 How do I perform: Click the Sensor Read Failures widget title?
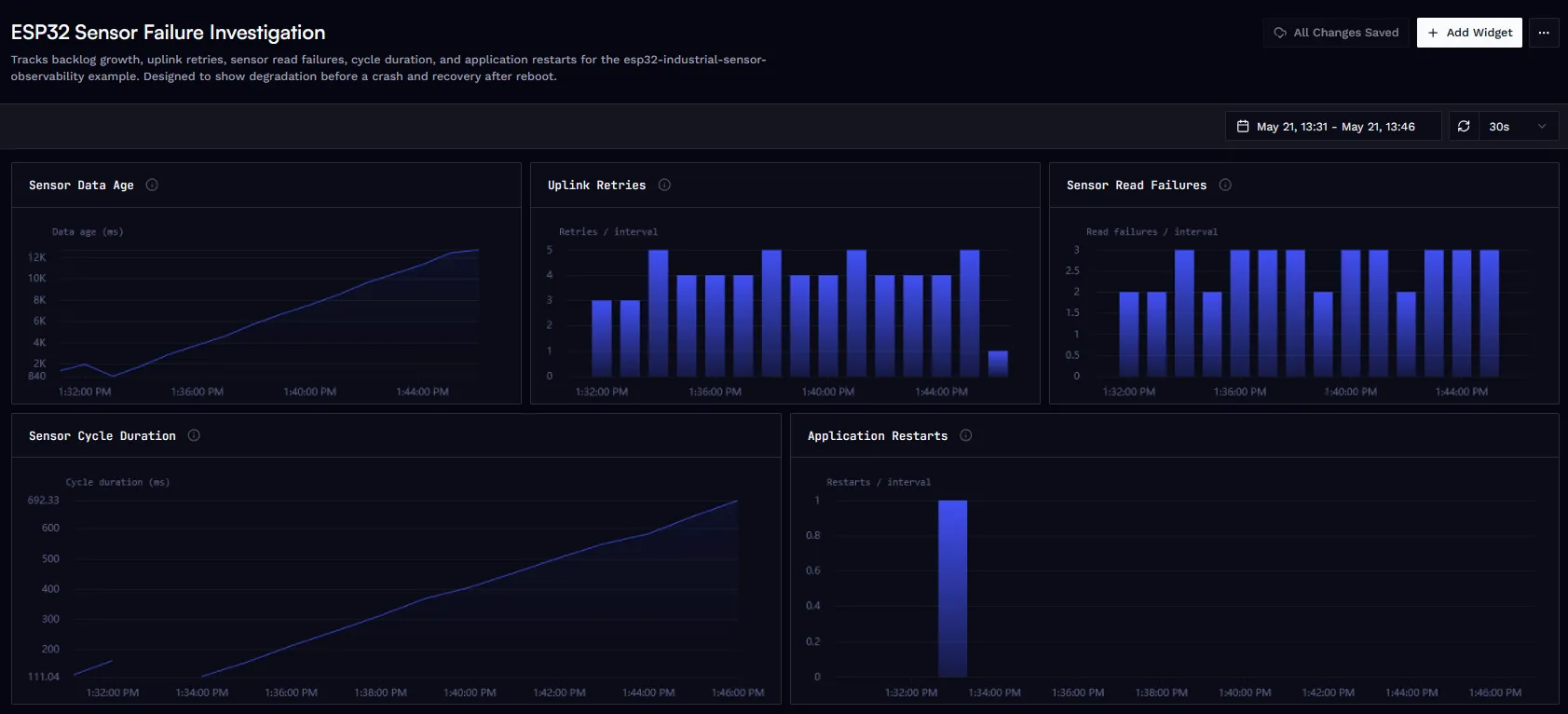pos(1137,185)
